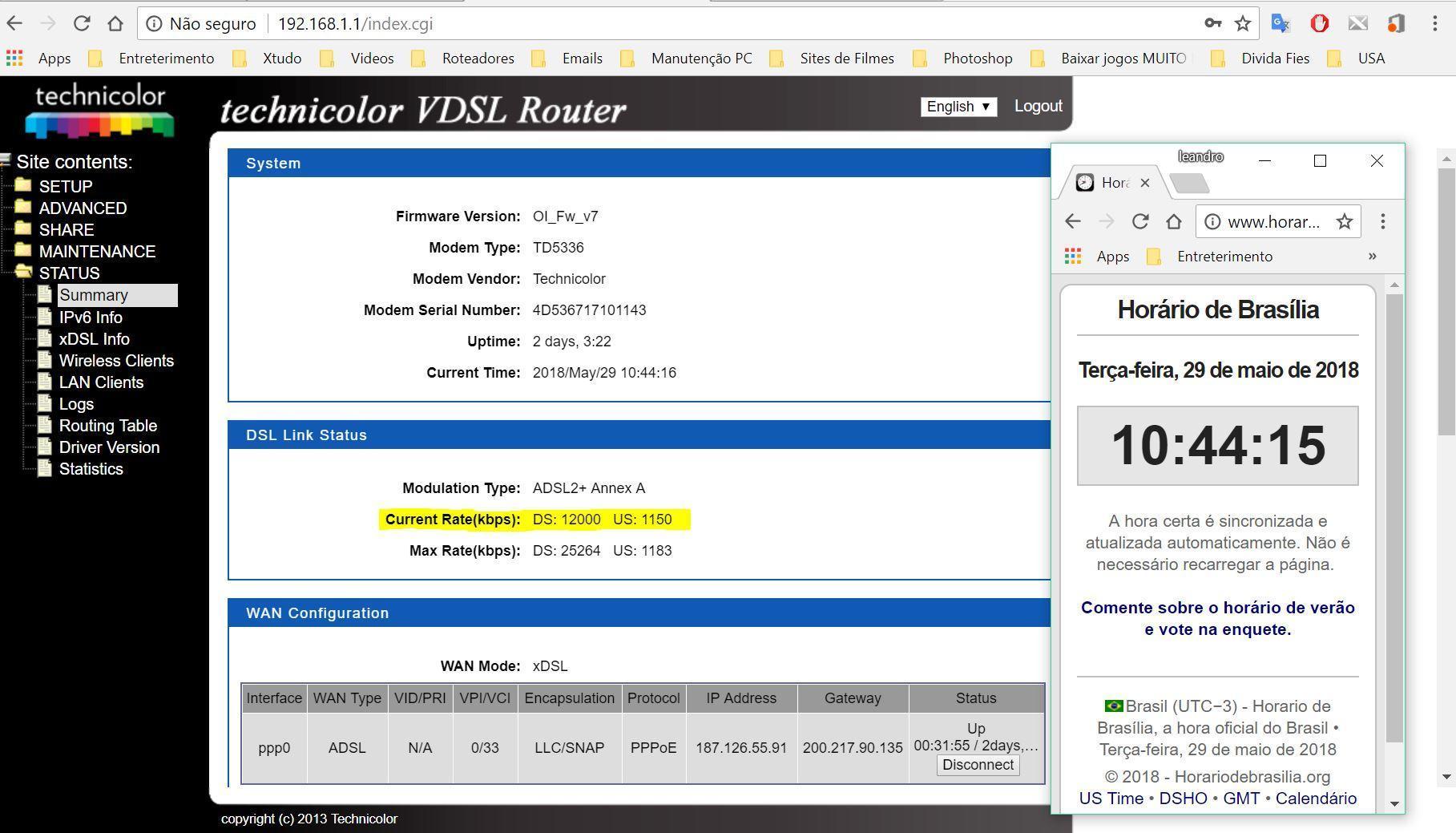Open the Roteadores bookmark folder

click(x=462, y=59)
